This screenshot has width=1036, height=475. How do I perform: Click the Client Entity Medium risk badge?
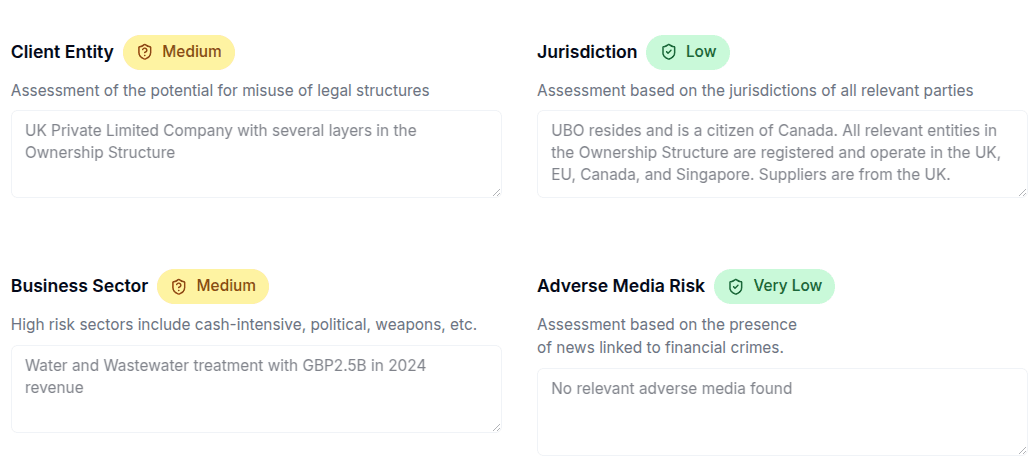179,52
